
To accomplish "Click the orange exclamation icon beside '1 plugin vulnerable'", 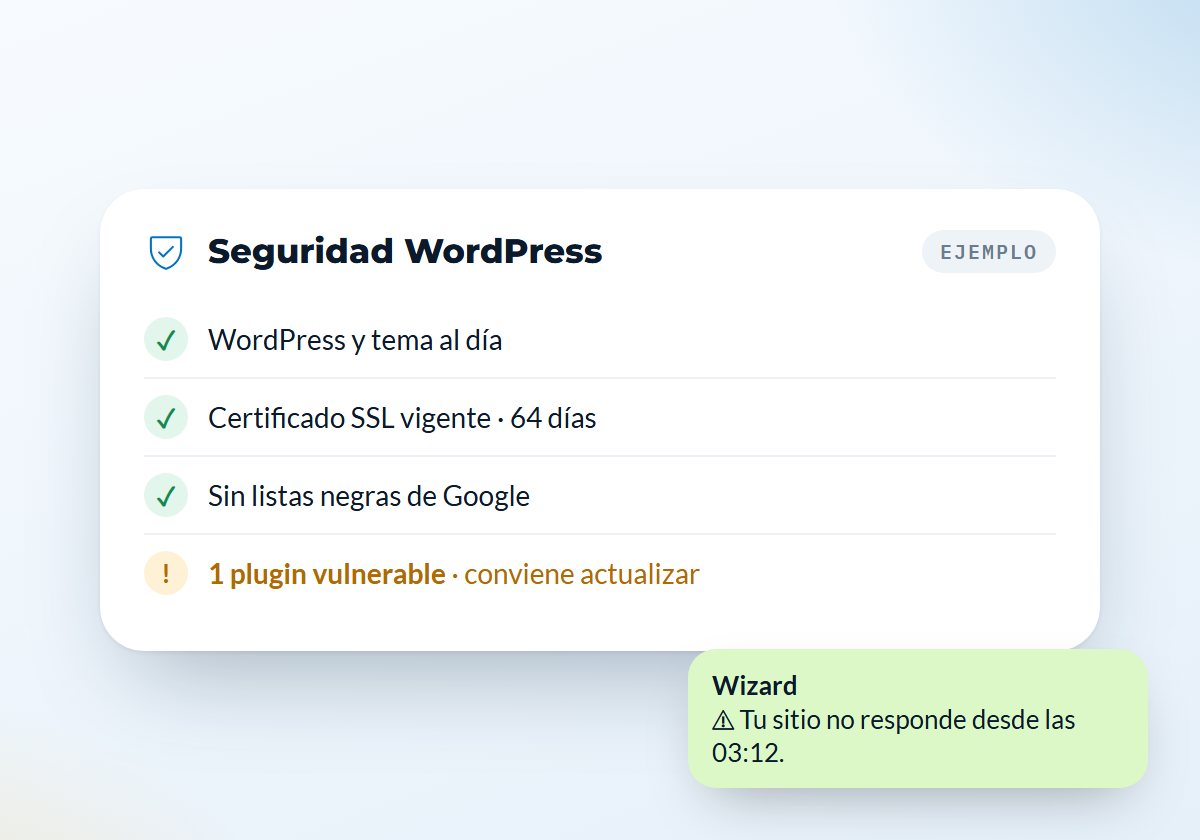I will point(166,574).
